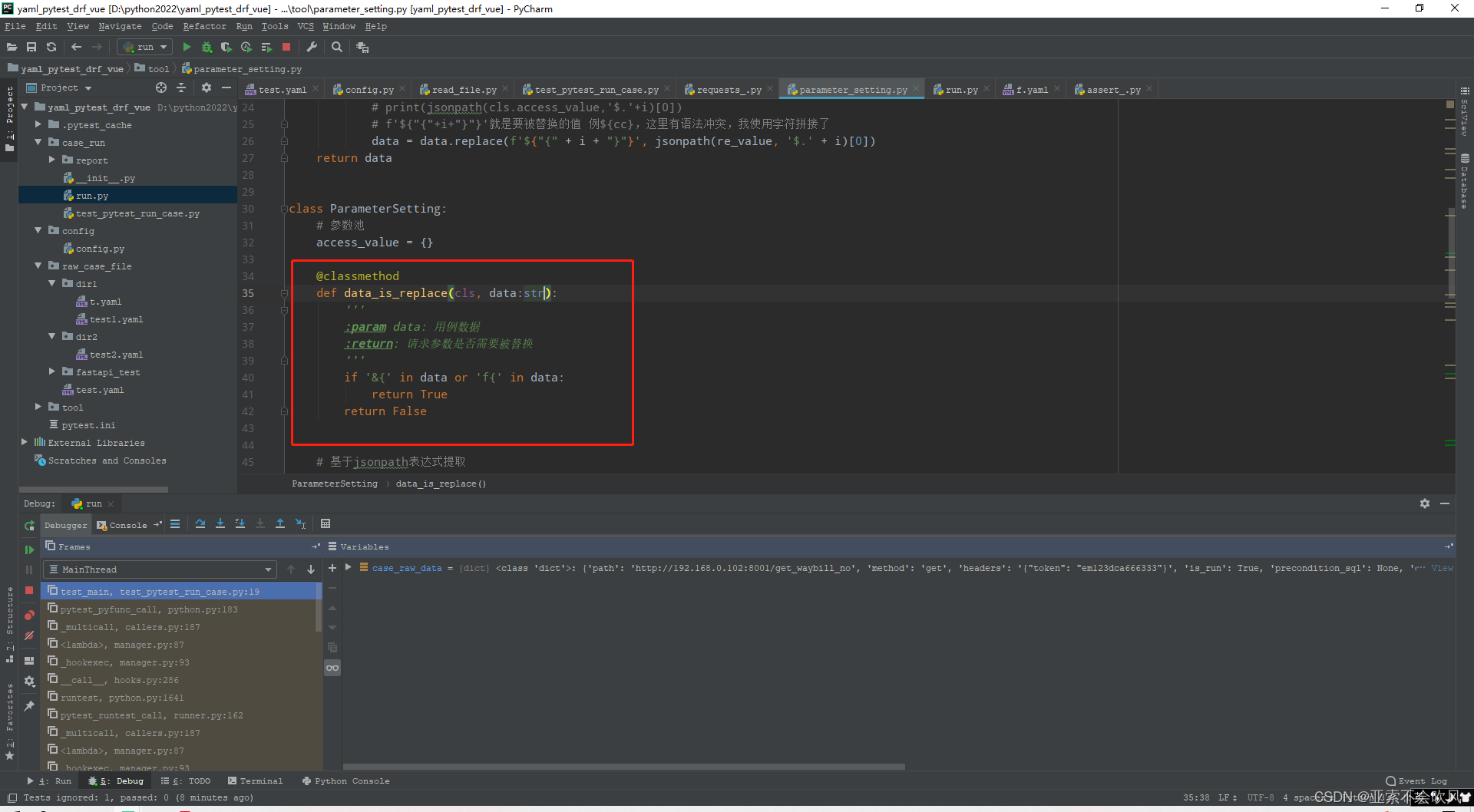Viewport: 1474px width, 812px height.
Task: Toggle Favorites tool window stripe
Action: point(9,721)
